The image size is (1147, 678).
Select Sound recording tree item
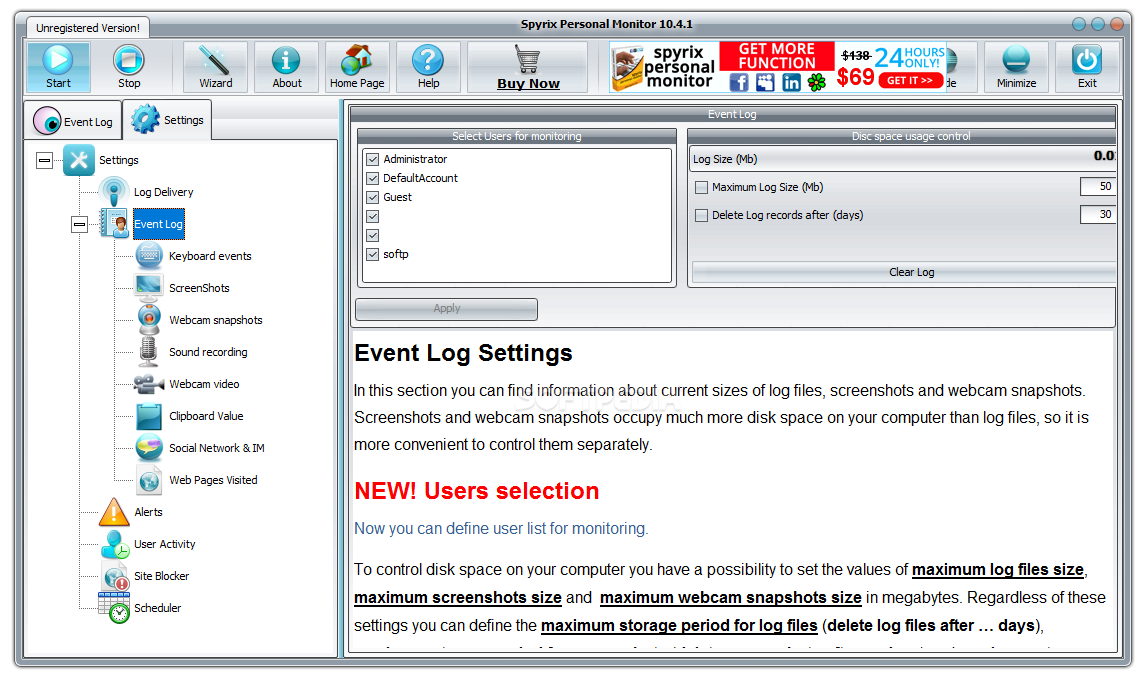point(208,353)
